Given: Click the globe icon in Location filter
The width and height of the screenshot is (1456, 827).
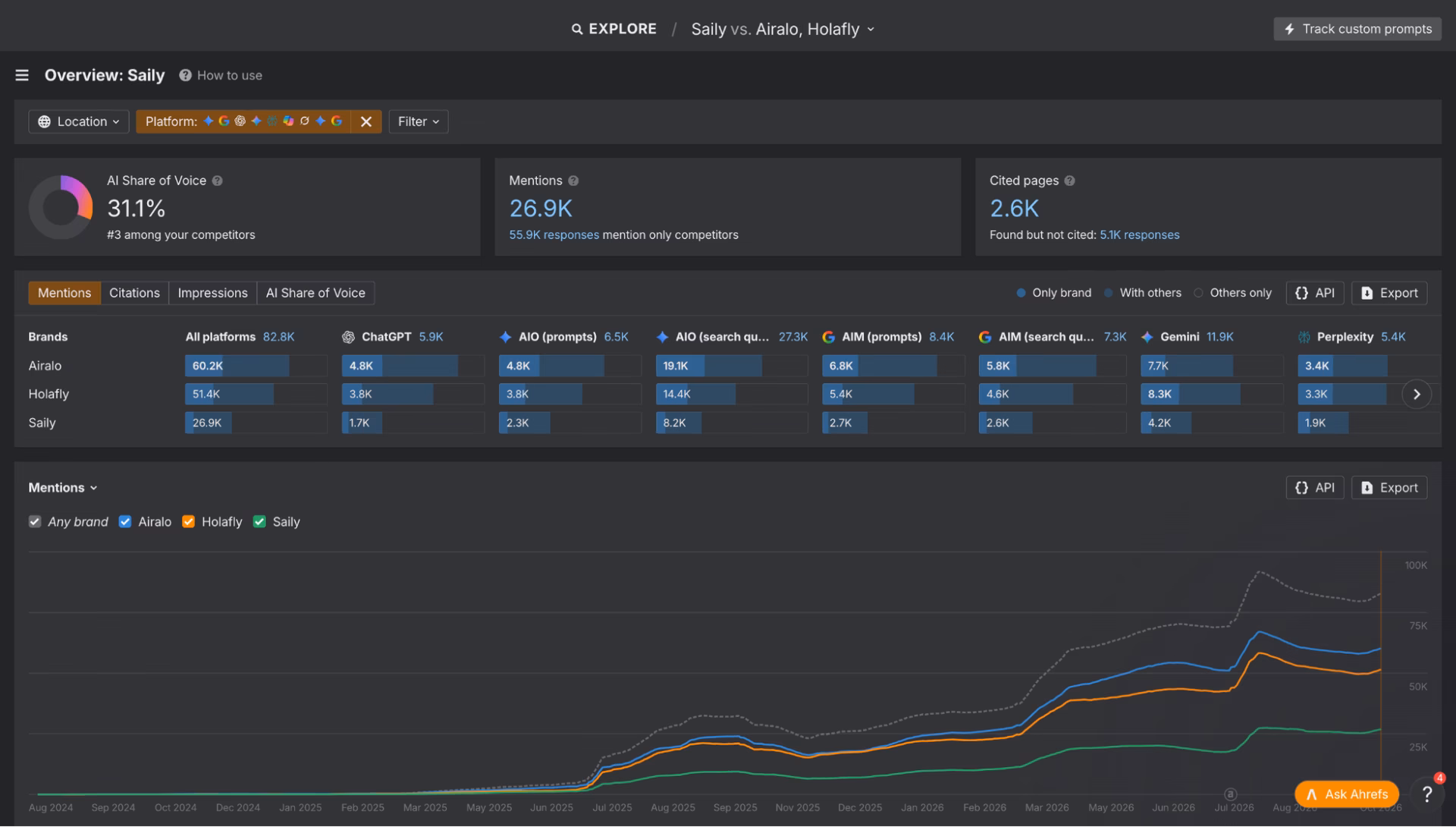Looking at the screenshot, I should pos(45,121).
